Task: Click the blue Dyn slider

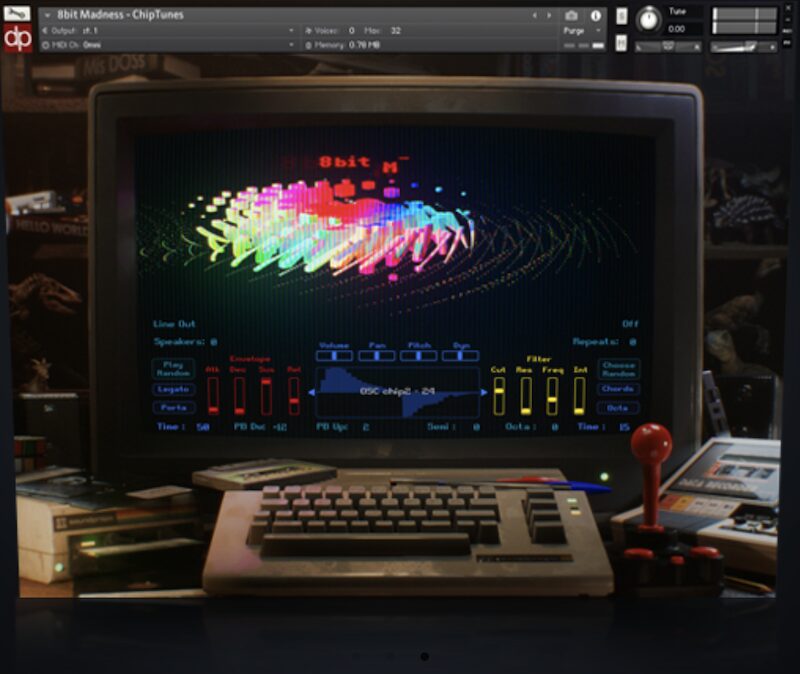Action: [x=461, y=356]
